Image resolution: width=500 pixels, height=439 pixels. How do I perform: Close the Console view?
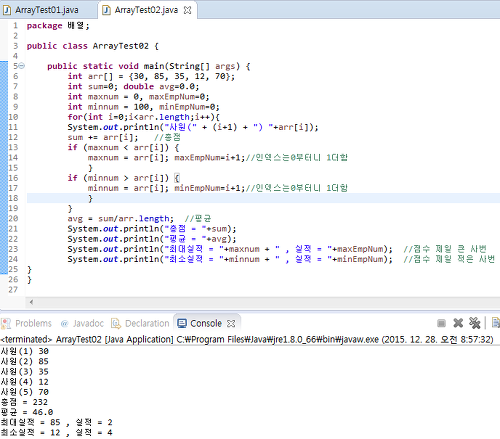coord(231,323)
